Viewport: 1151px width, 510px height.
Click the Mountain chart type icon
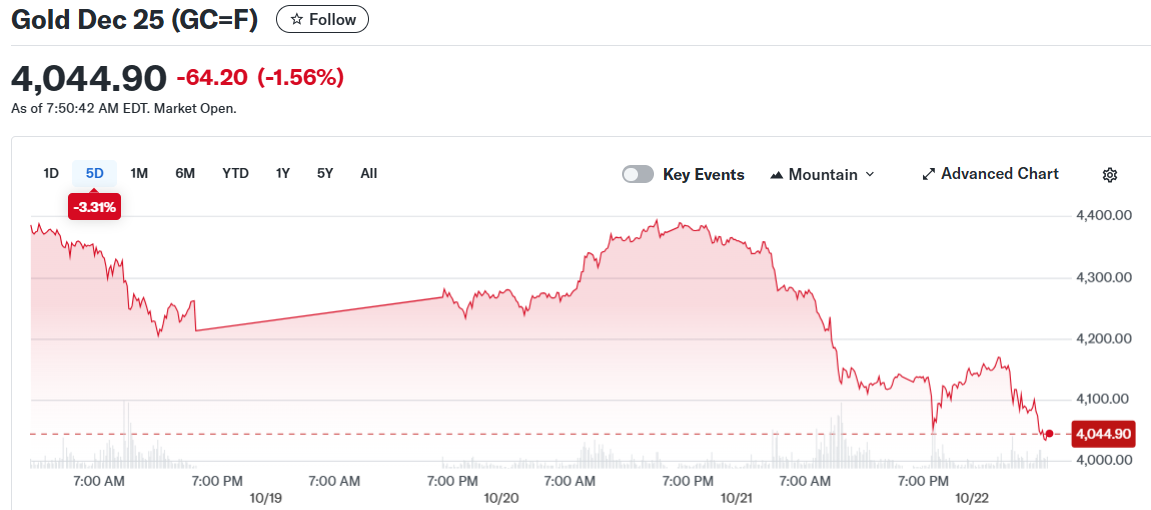tap(777, 175)
